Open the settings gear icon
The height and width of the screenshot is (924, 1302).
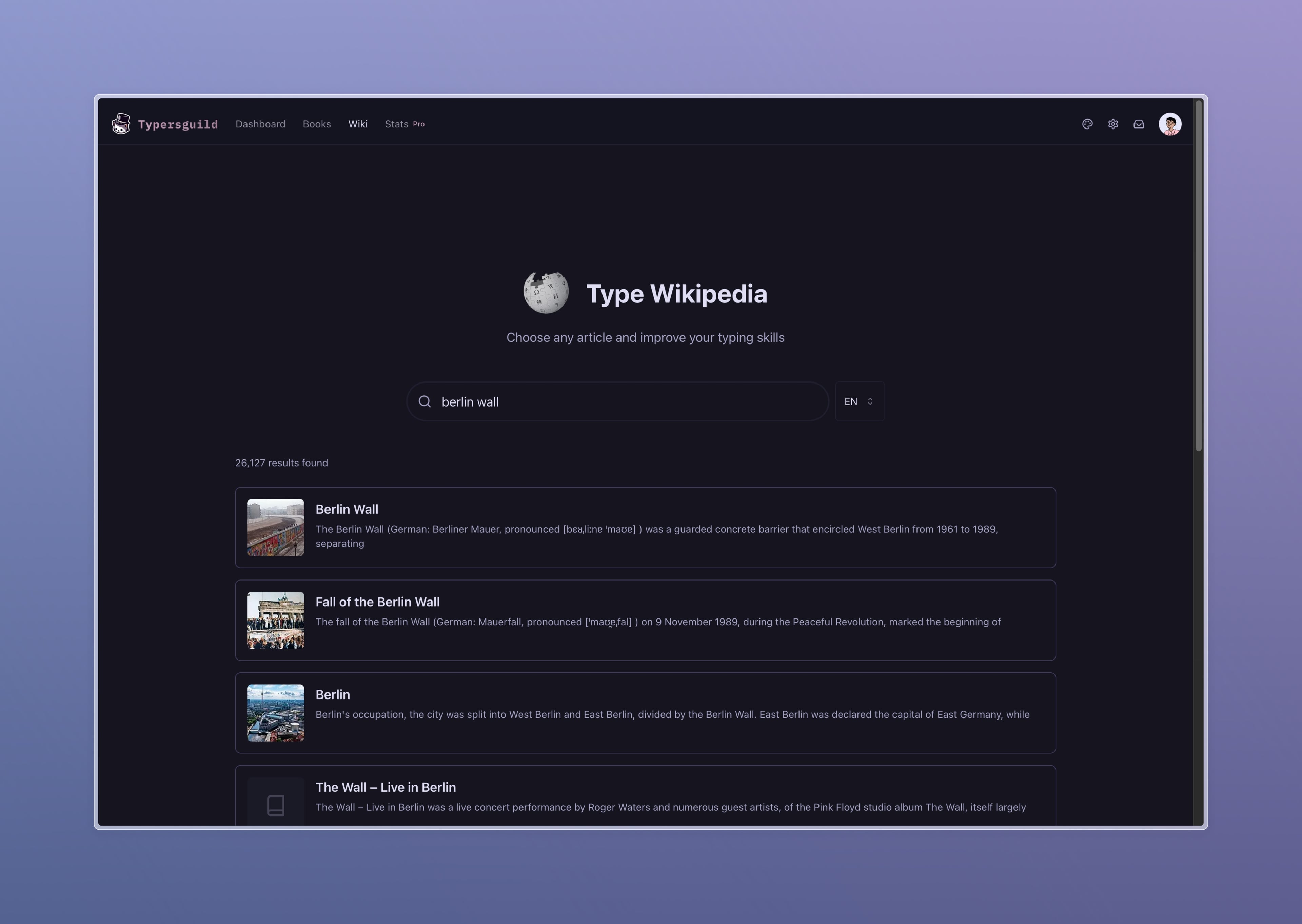tap(1113, 124)
